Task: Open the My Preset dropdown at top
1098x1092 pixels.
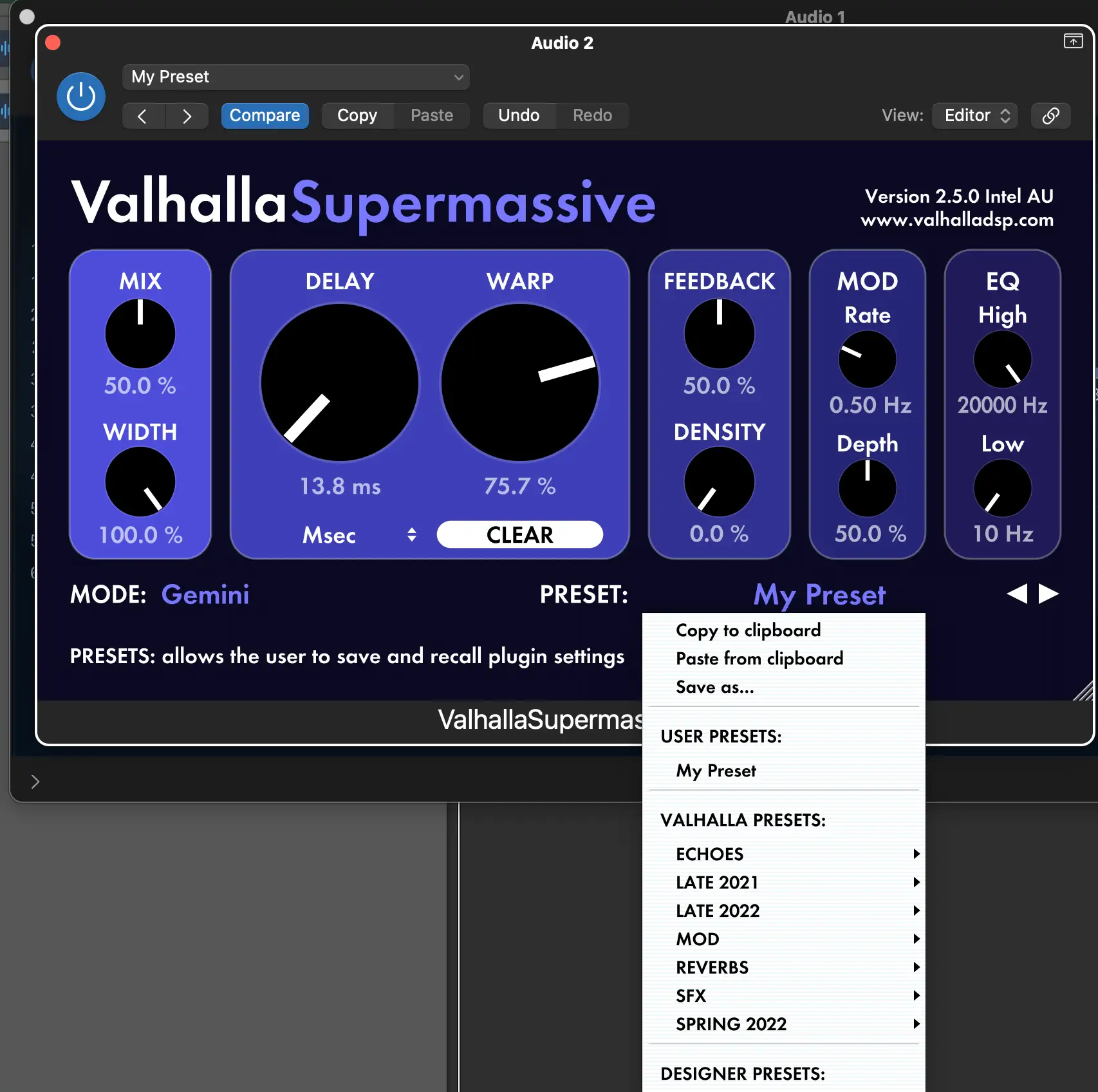Action: 295,77
